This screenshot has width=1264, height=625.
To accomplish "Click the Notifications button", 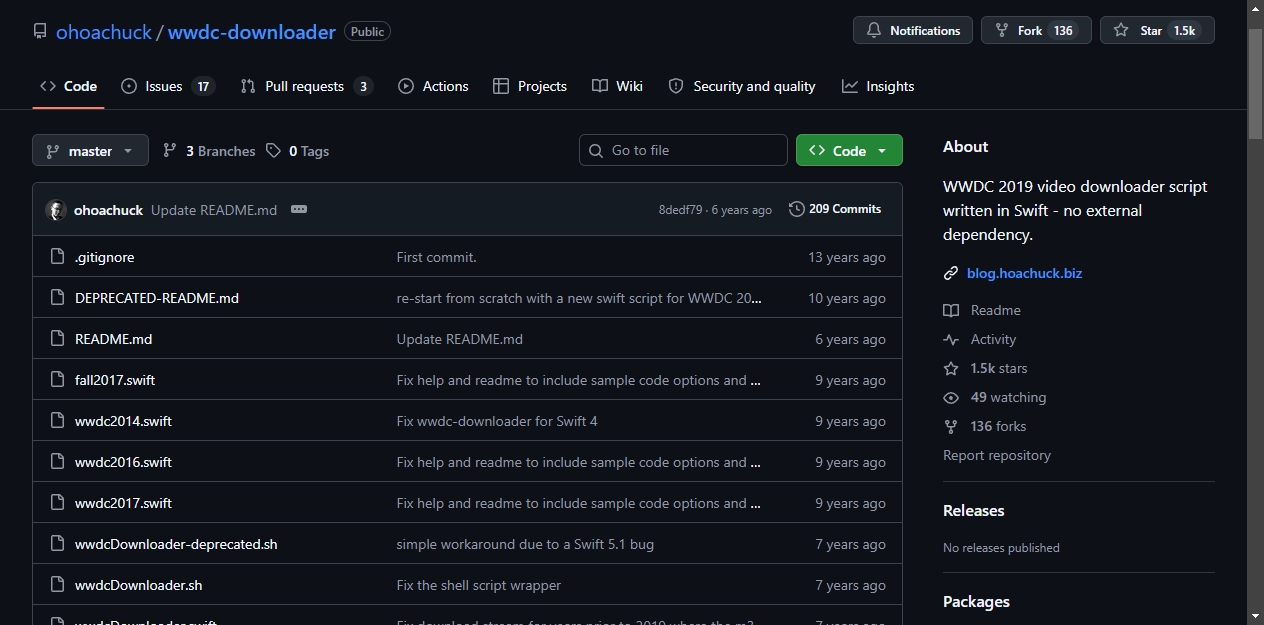I will 913,31.
